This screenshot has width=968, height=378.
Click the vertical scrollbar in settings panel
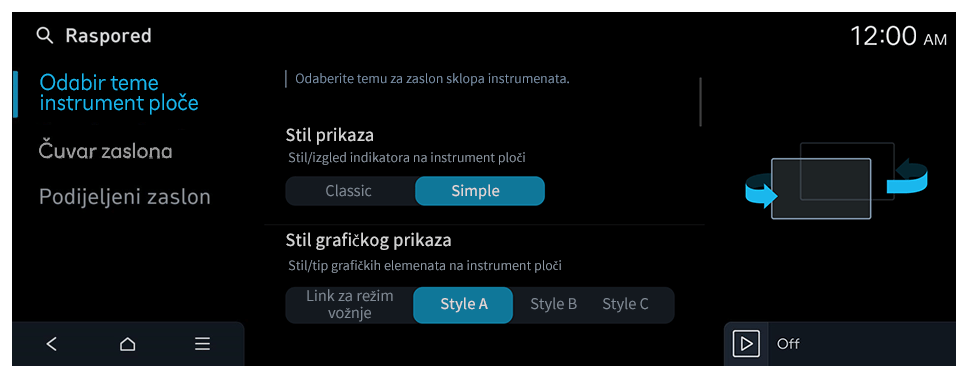pos(701,102)
